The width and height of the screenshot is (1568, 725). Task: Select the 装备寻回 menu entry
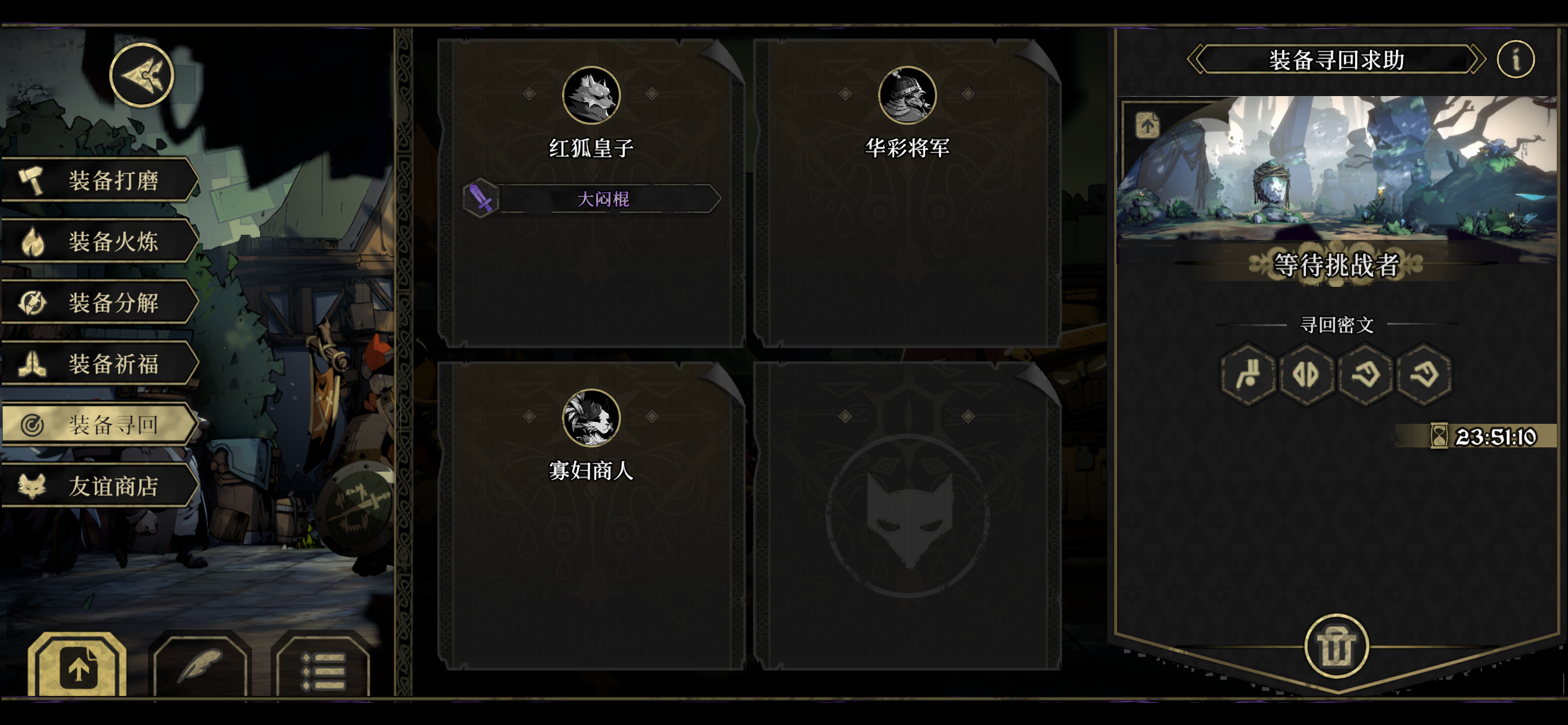[x=99, y=424]
